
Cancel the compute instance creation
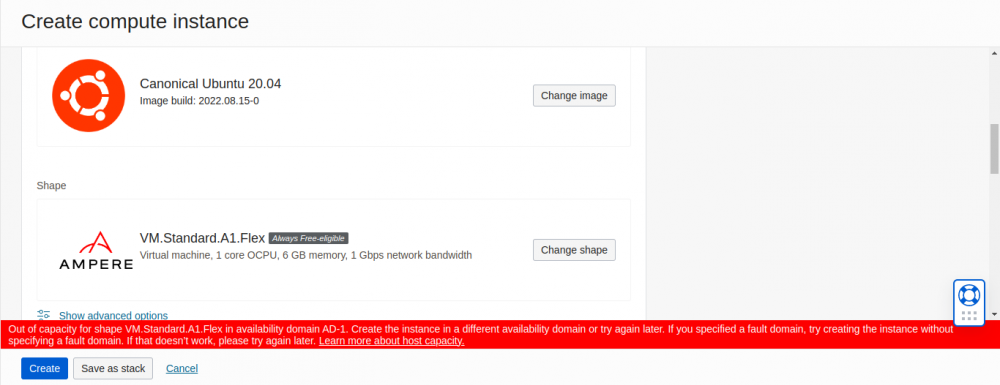click(x=182, y=368)
